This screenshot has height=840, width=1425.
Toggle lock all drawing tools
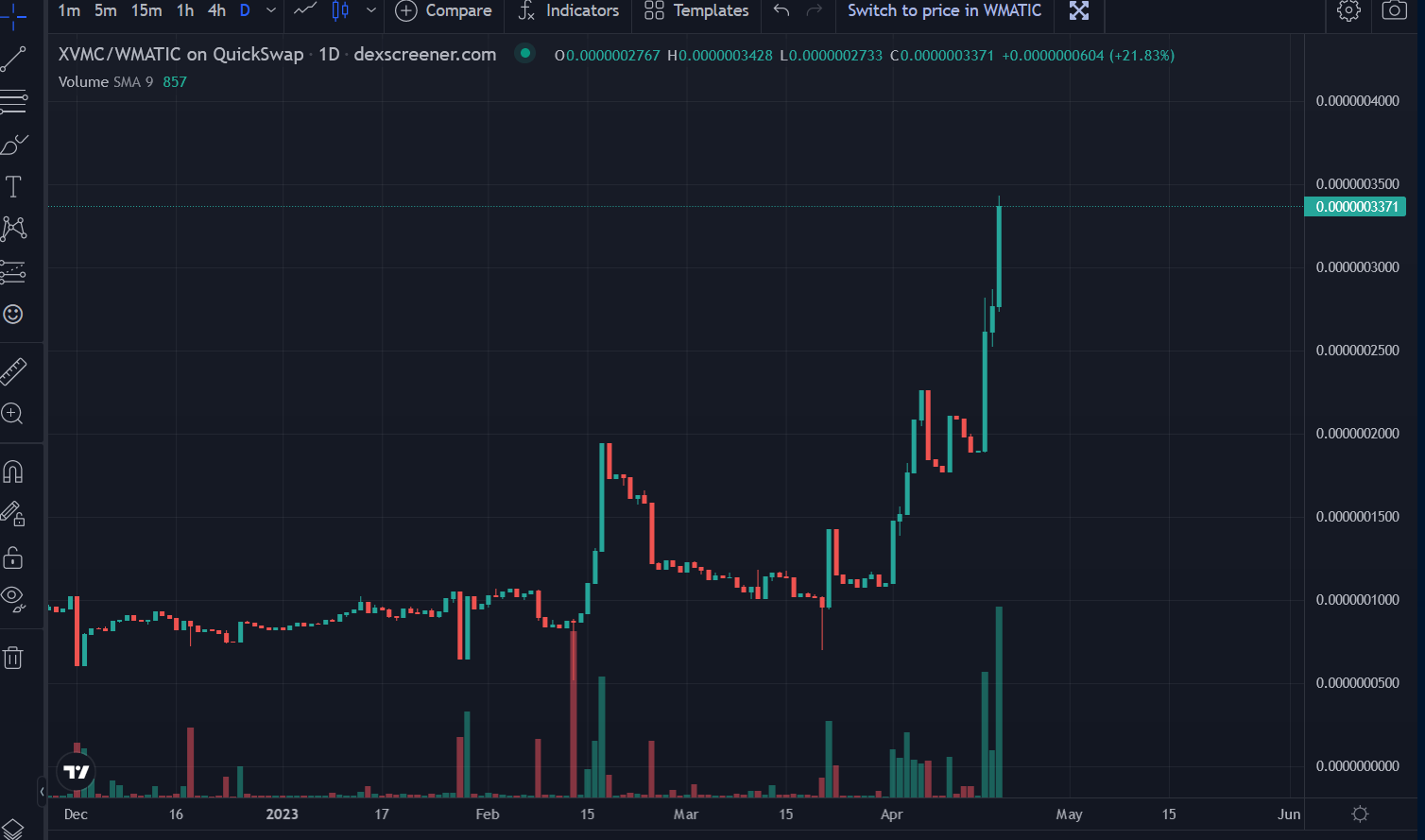pos(13,557)
